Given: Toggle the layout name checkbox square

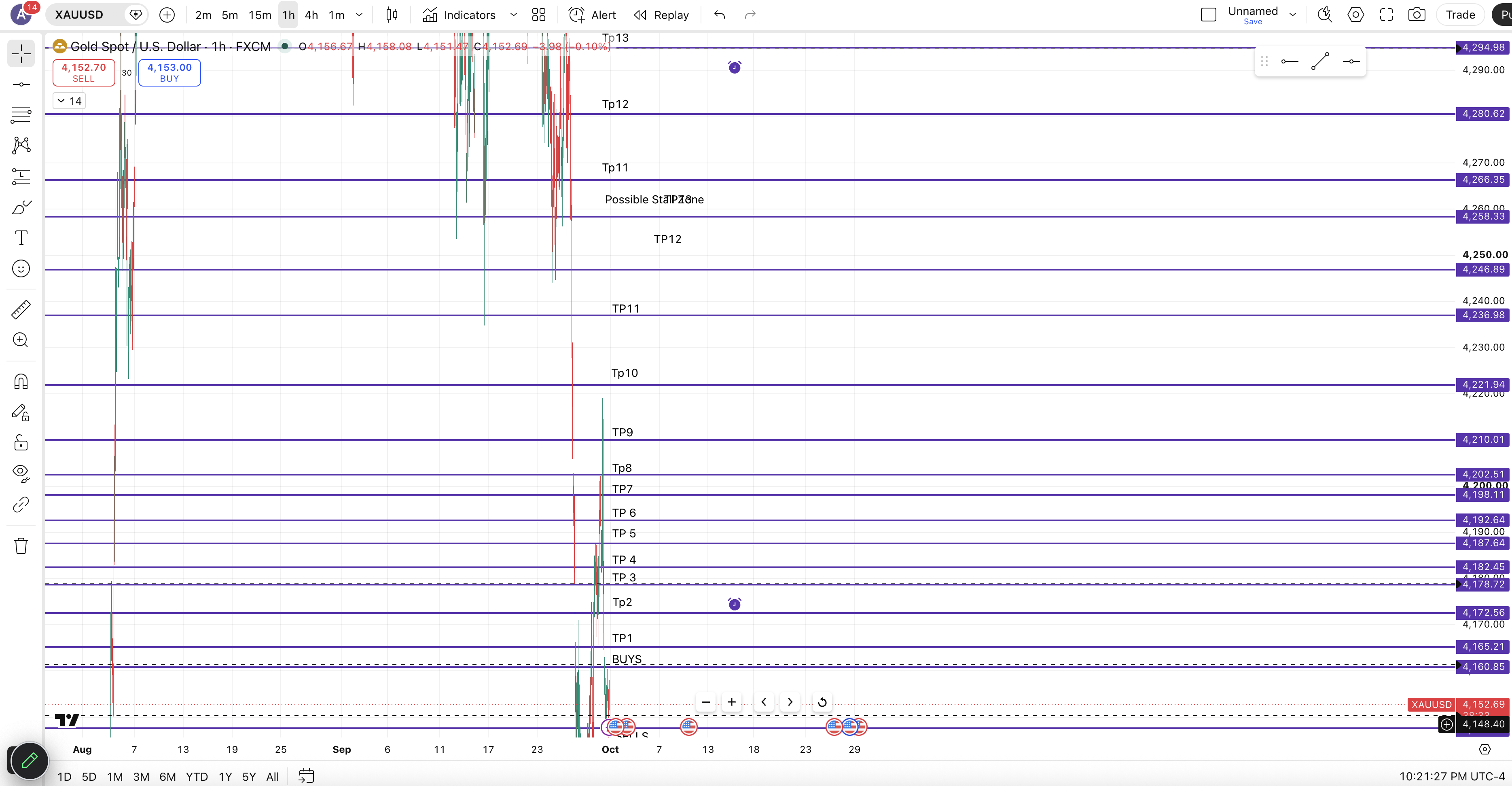Looking at the screenshot, I should pos(1208,15).
